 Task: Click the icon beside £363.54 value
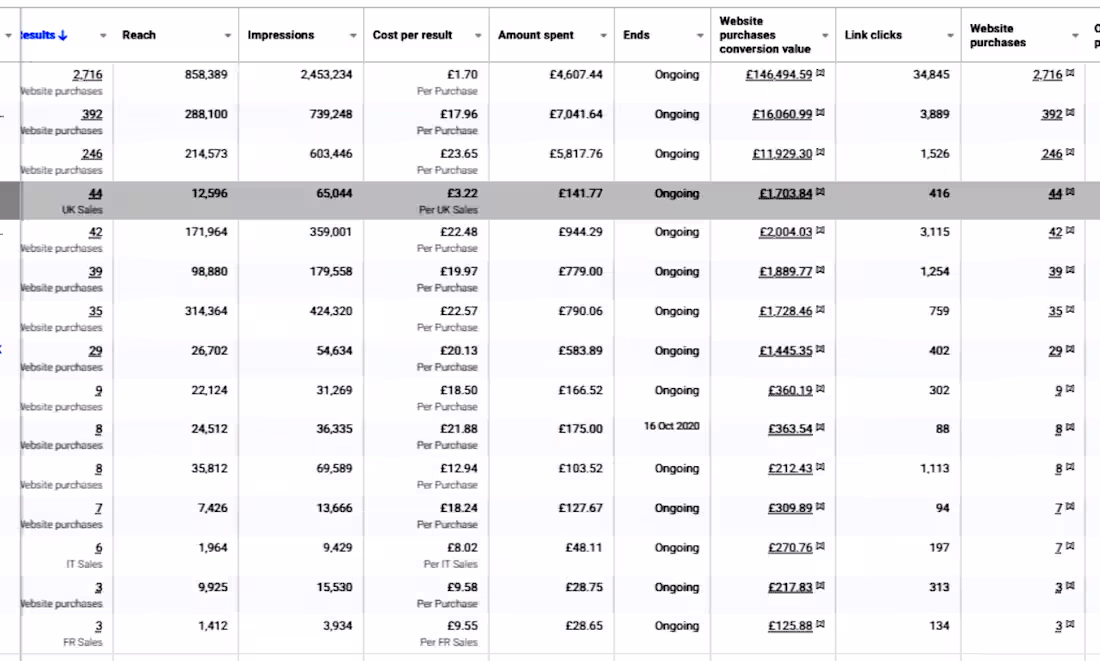pyautogui.click(x=821, y=429)
